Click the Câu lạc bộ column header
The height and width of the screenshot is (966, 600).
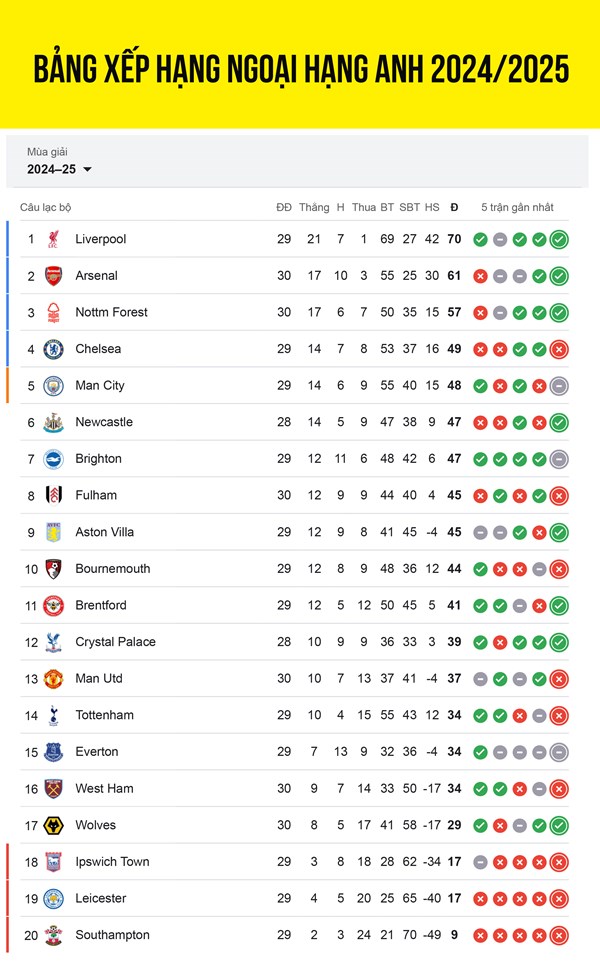(46, 207)
